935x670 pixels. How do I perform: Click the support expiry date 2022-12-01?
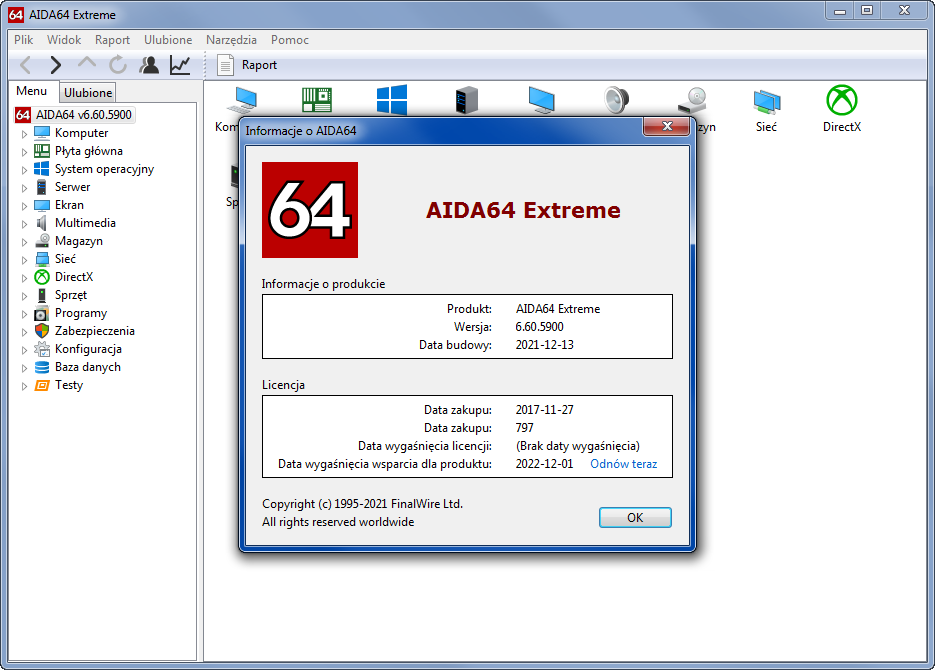coord(544,464)
